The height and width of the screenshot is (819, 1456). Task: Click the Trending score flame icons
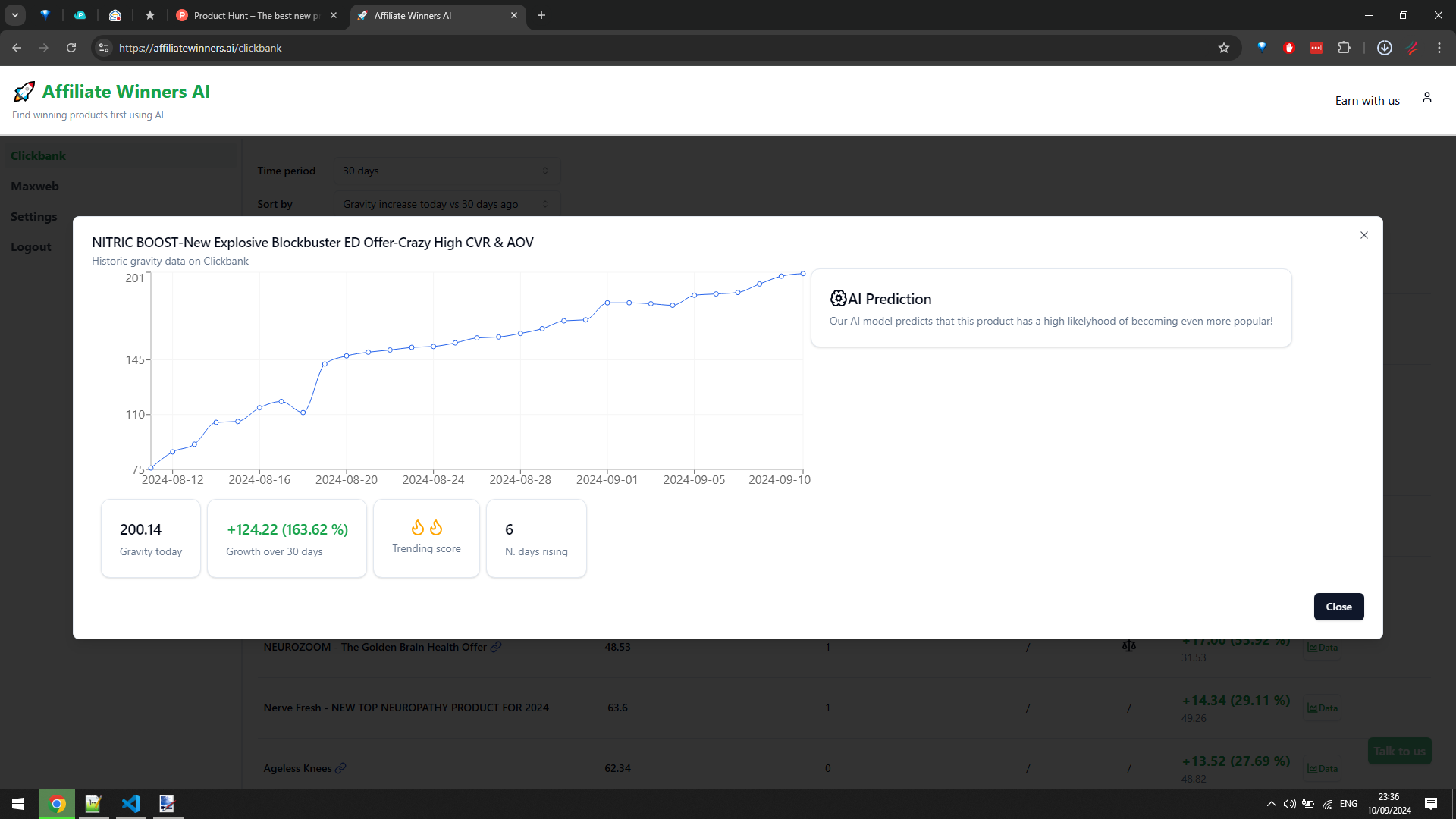click(x=426, y=528)
